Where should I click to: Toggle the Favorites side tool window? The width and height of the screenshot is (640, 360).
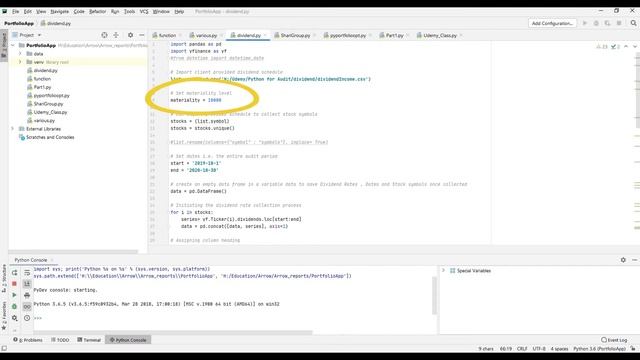click(x=4, y=316)
